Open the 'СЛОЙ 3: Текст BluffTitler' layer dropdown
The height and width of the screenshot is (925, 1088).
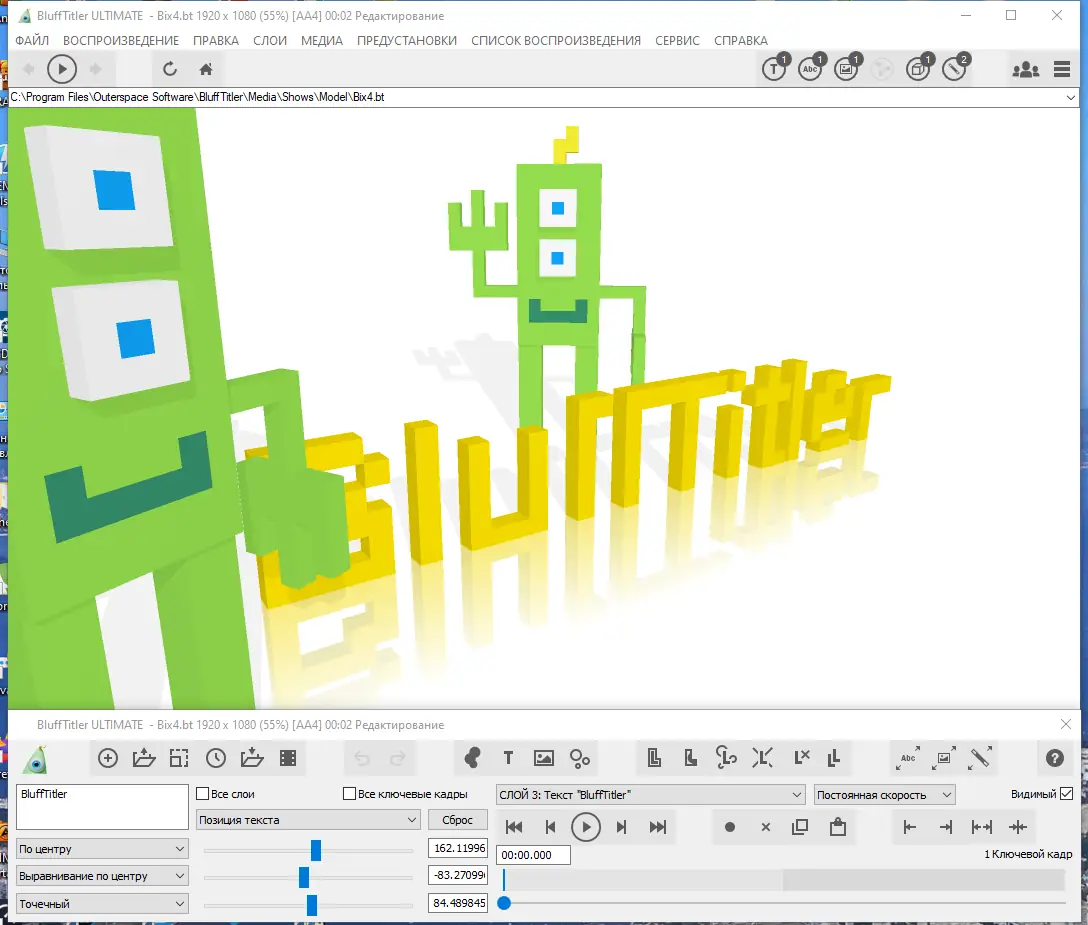coord(650,795)
